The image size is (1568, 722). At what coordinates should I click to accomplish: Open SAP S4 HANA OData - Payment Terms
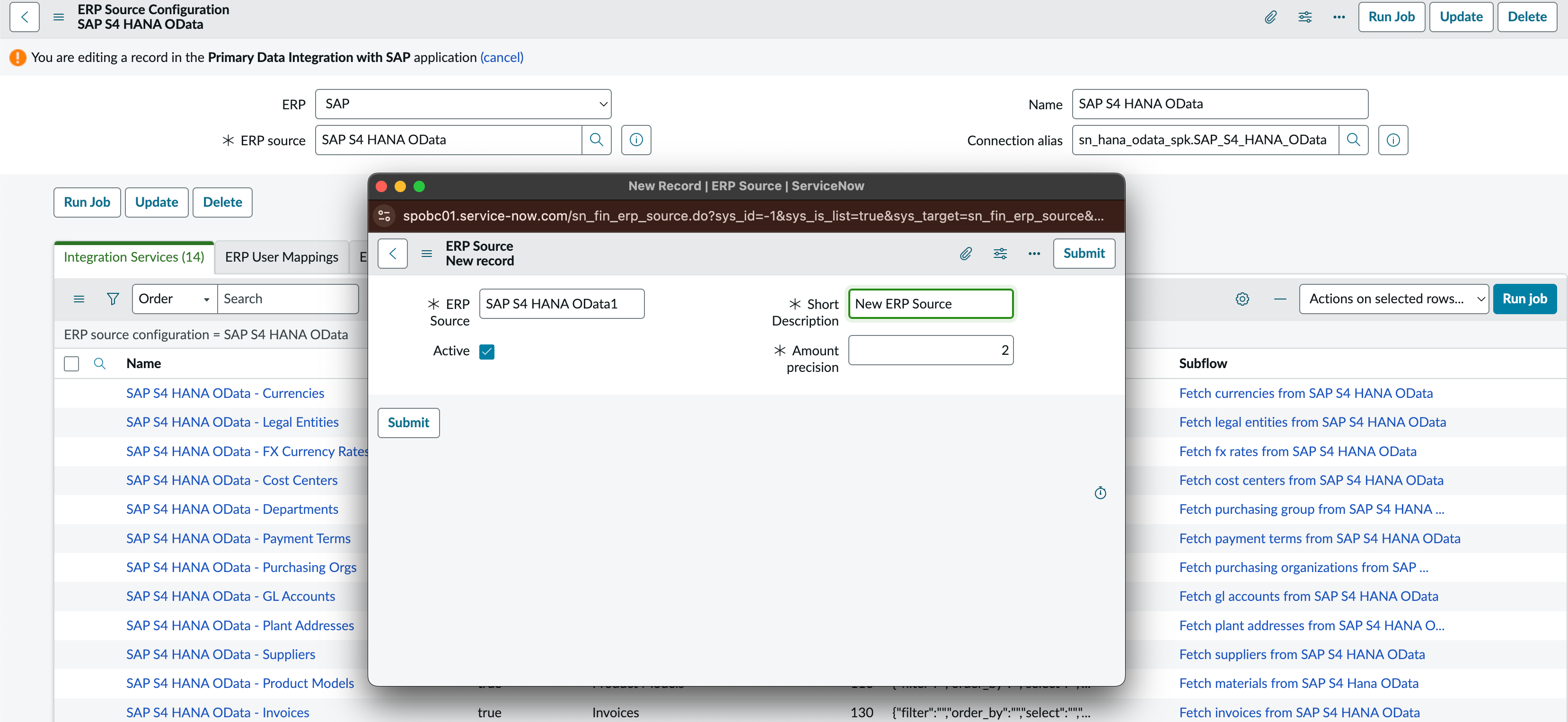click(238, 538)
